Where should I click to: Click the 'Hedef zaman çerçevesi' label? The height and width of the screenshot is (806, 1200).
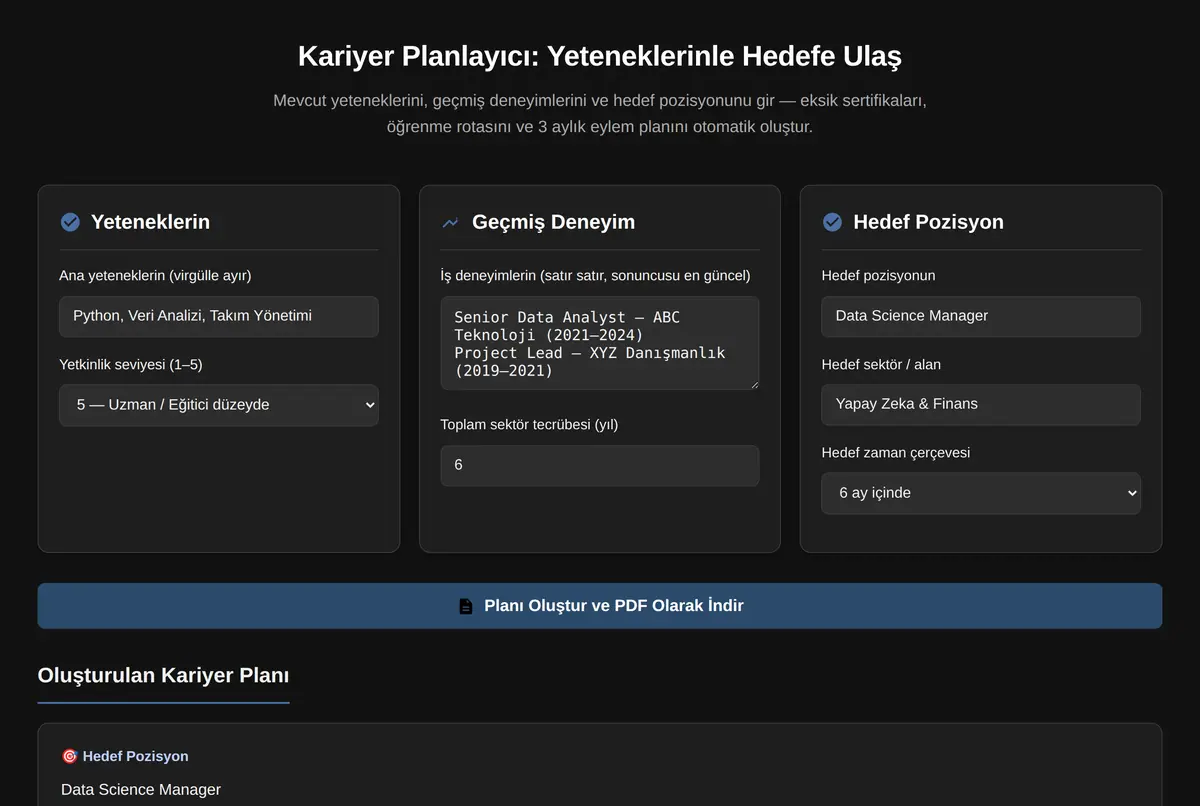[896, 452]
